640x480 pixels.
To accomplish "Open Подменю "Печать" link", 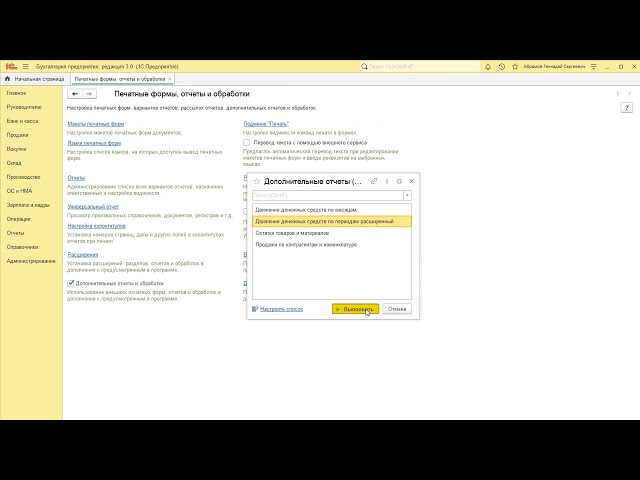I will [266, 124].
